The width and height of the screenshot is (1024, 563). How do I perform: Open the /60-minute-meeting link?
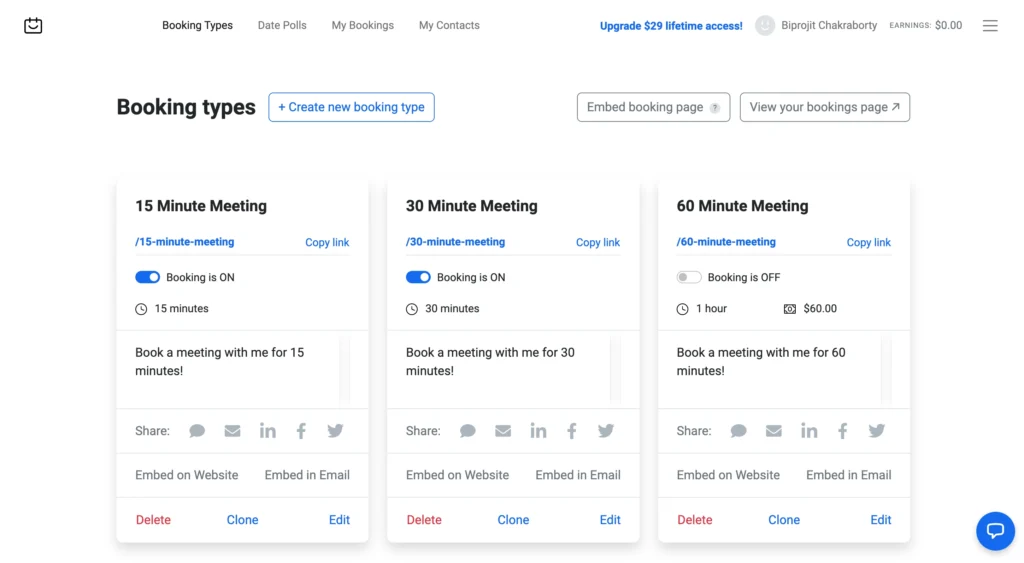726,242
